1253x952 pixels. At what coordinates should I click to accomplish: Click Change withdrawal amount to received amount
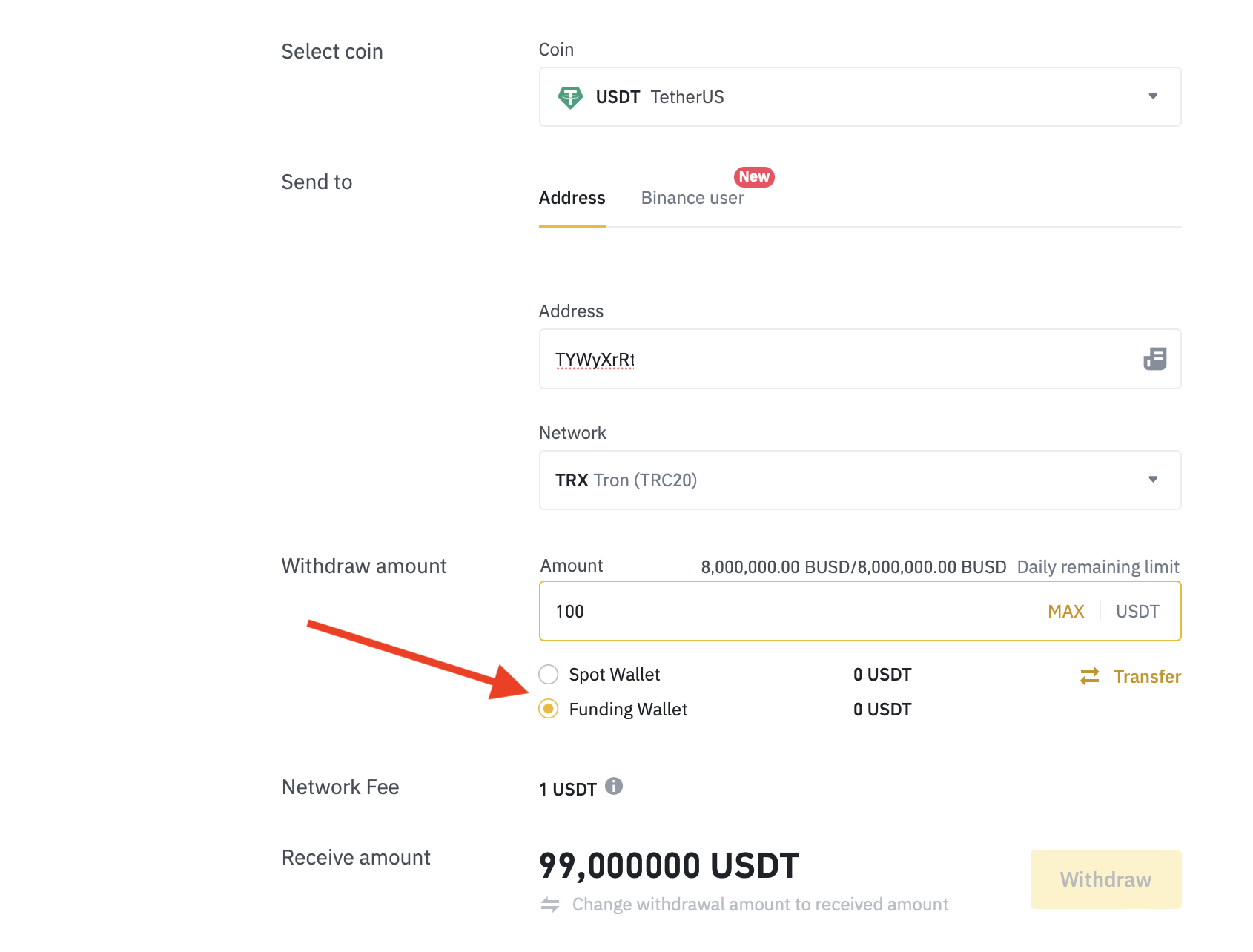tap(759, 904)
